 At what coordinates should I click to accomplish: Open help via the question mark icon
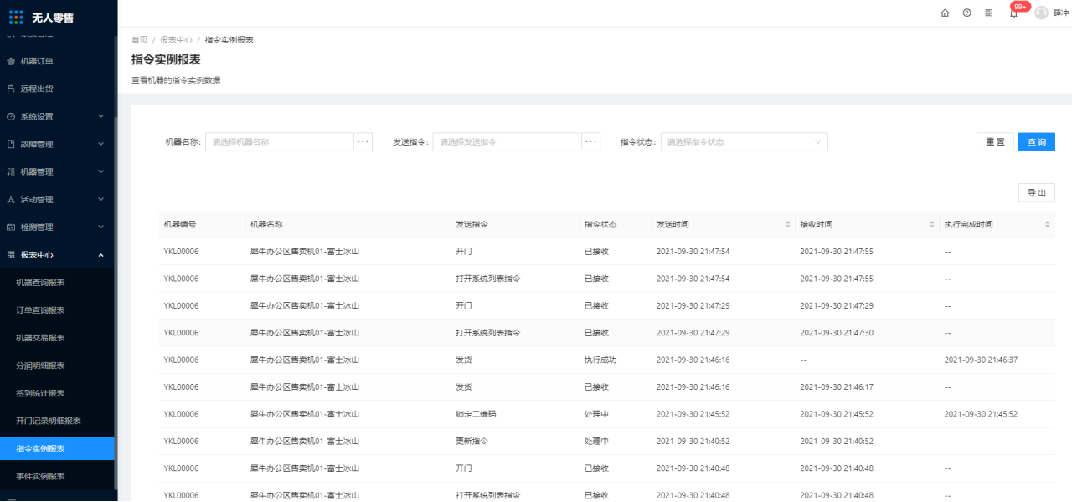967,13
